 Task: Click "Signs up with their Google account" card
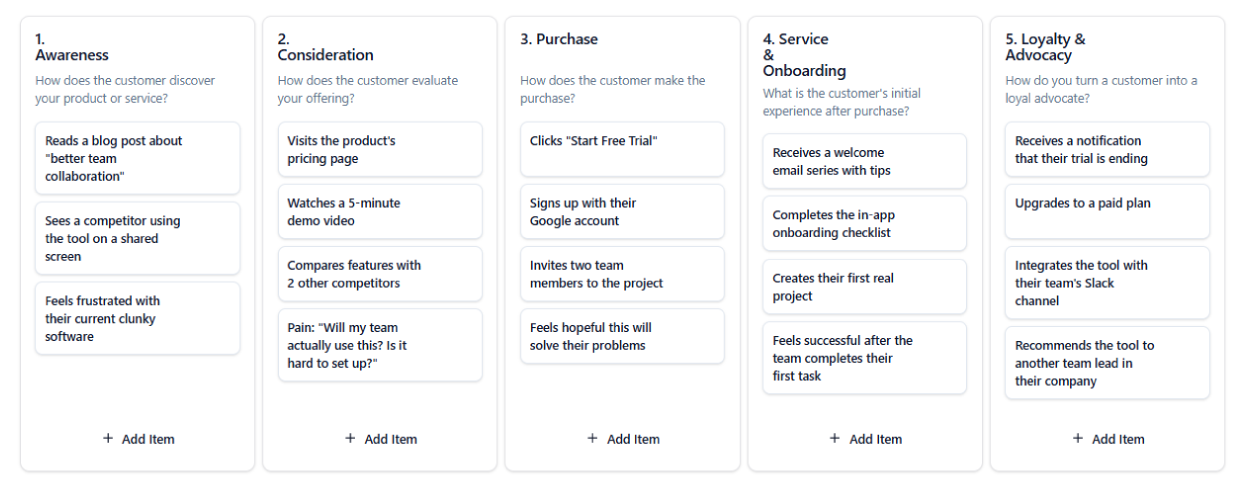pos(622,211)
